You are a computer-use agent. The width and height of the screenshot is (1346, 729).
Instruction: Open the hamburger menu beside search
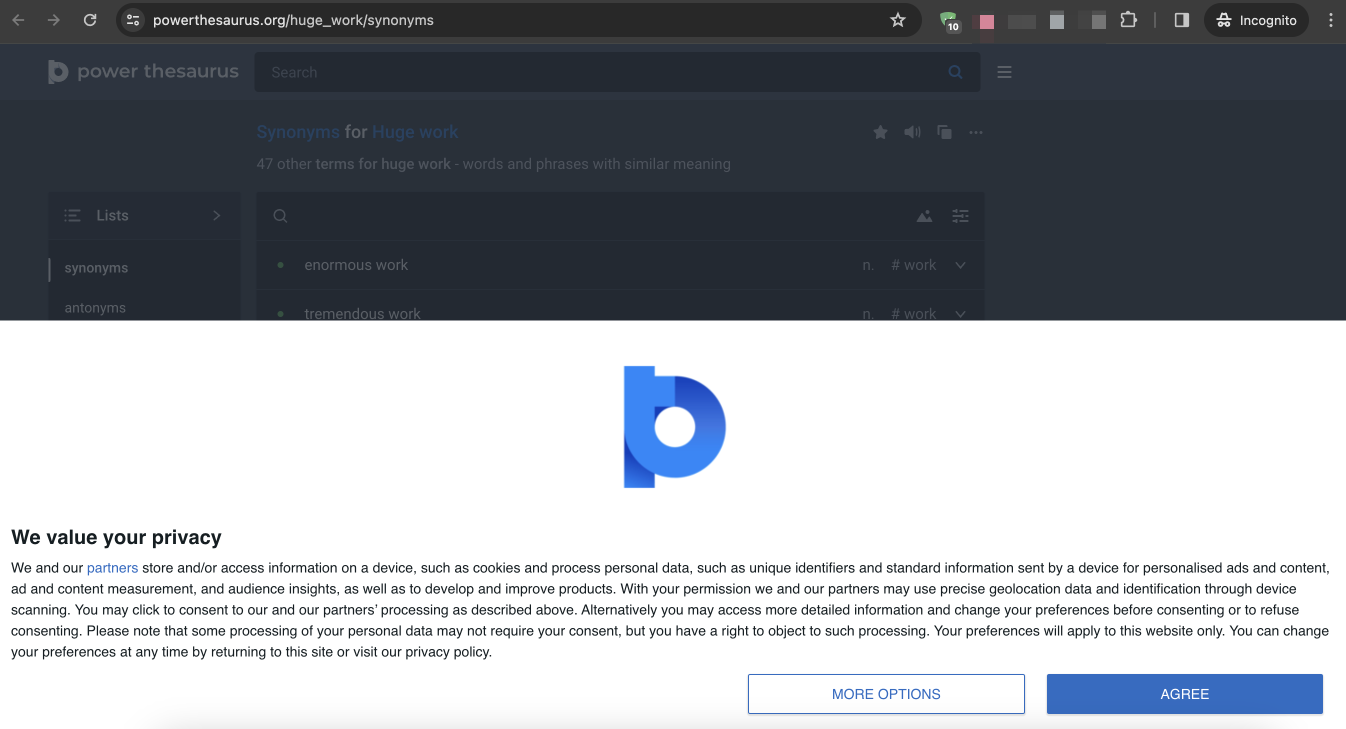[x=1004, y=72]
